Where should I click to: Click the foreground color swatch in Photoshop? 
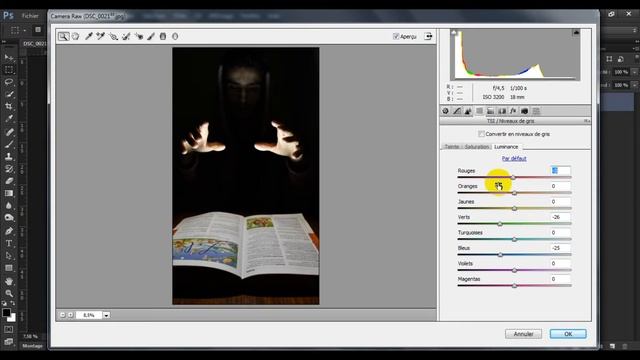click(x=6, y=313)
